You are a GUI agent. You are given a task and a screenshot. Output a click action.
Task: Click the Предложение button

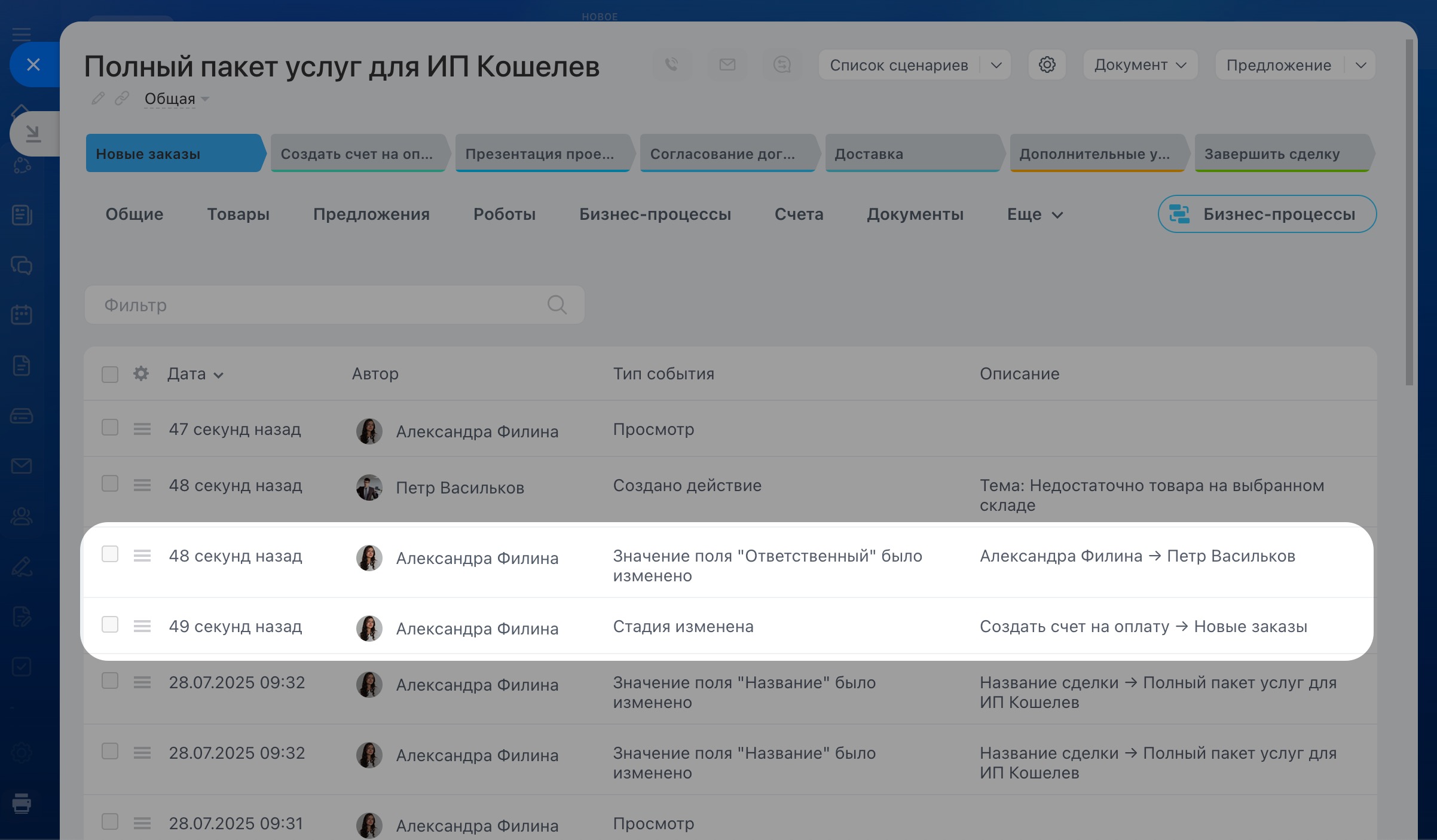[1279, 65]
